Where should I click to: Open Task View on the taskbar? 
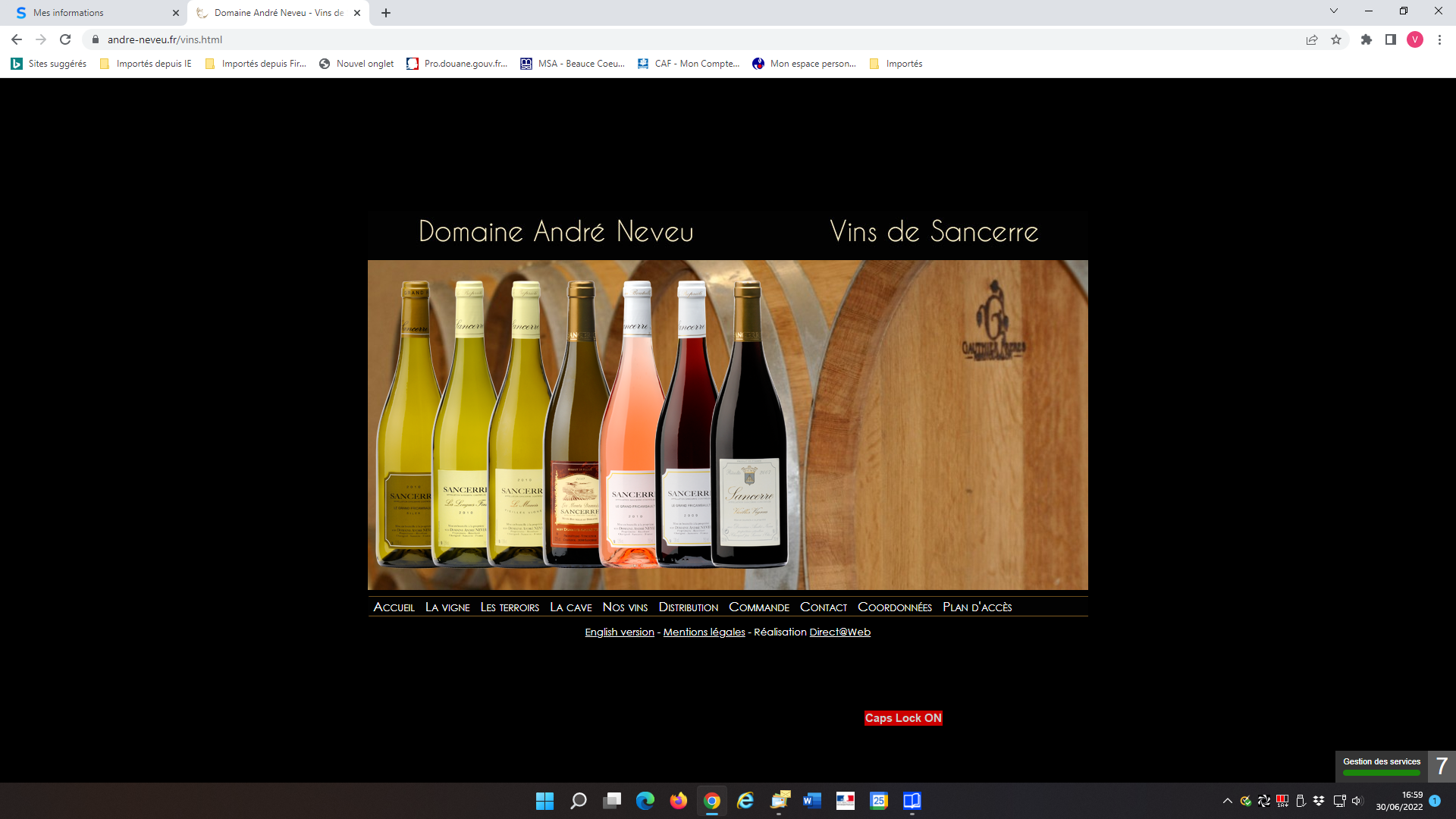pyautogui.click(x=612, y=801)
